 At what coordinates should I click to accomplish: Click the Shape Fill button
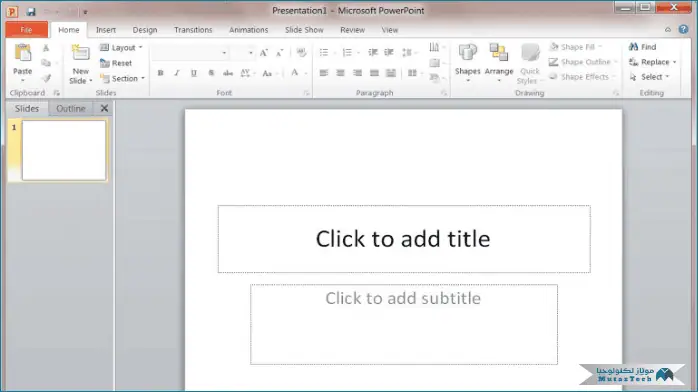575,47
